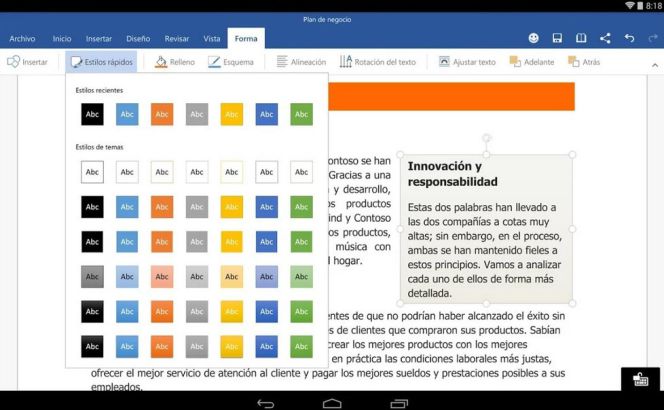Click the Estilos recientes section label
This screenshot has width=664, height=410.
[x=99, y=90]
